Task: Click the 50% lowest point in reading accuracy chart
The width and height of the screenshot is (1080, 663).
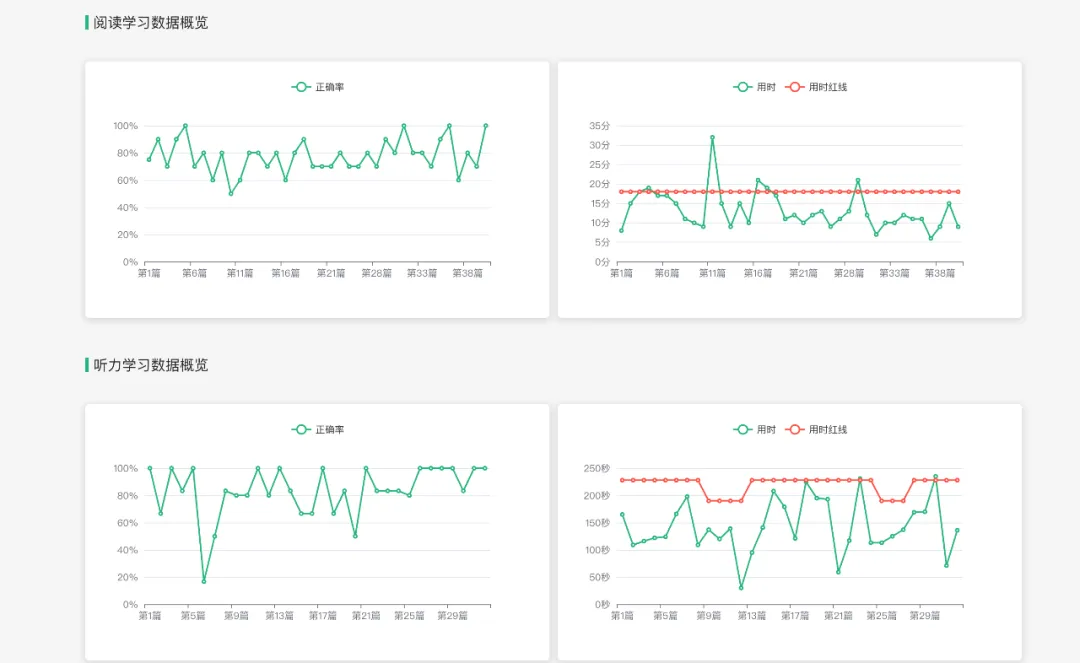Action: [x=231, y=193]
